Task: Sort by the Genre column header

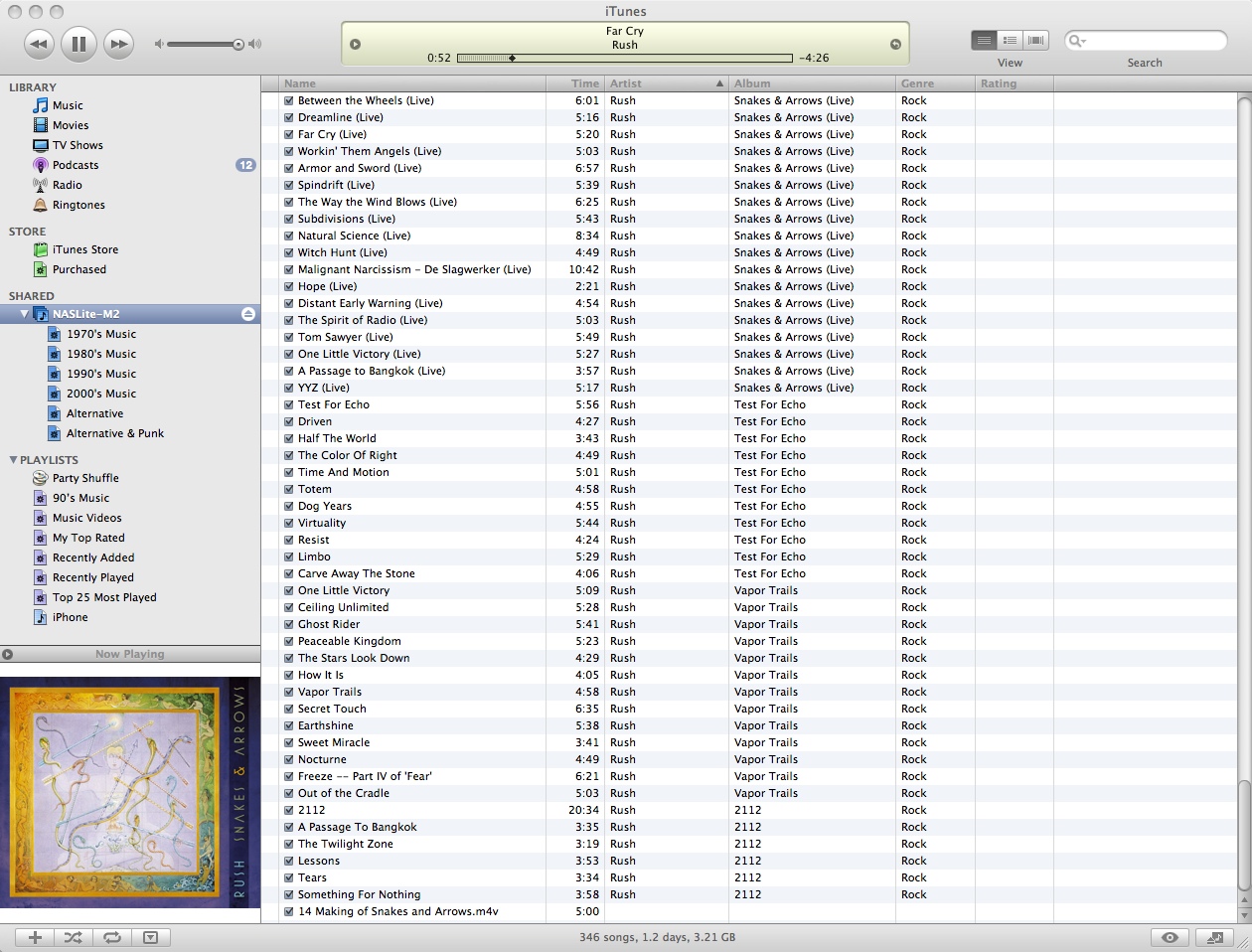Action: point(935,83)
